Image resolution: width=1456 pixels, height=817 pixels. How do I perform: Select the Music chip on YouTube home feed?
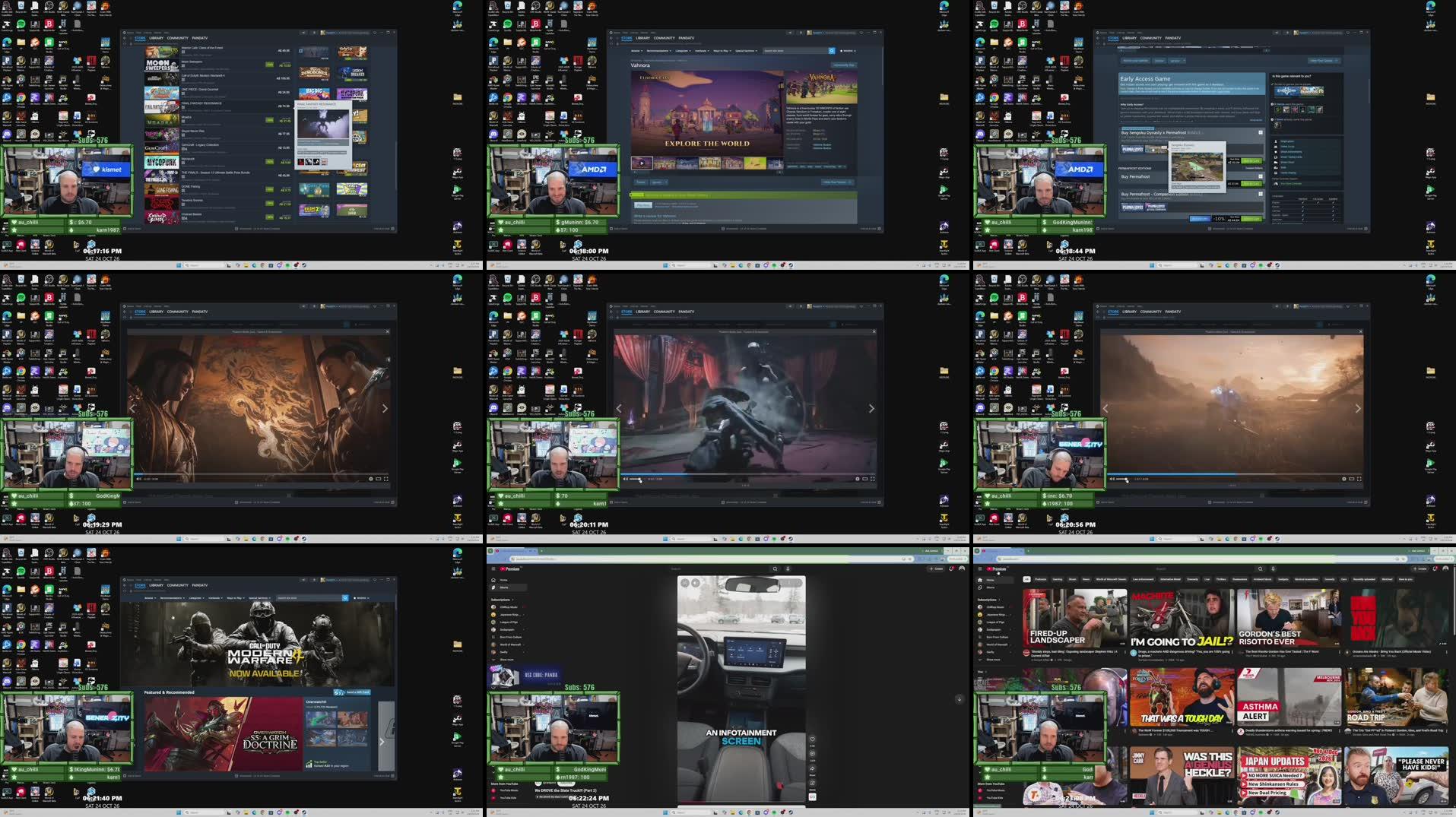[x=1073, y=579]
